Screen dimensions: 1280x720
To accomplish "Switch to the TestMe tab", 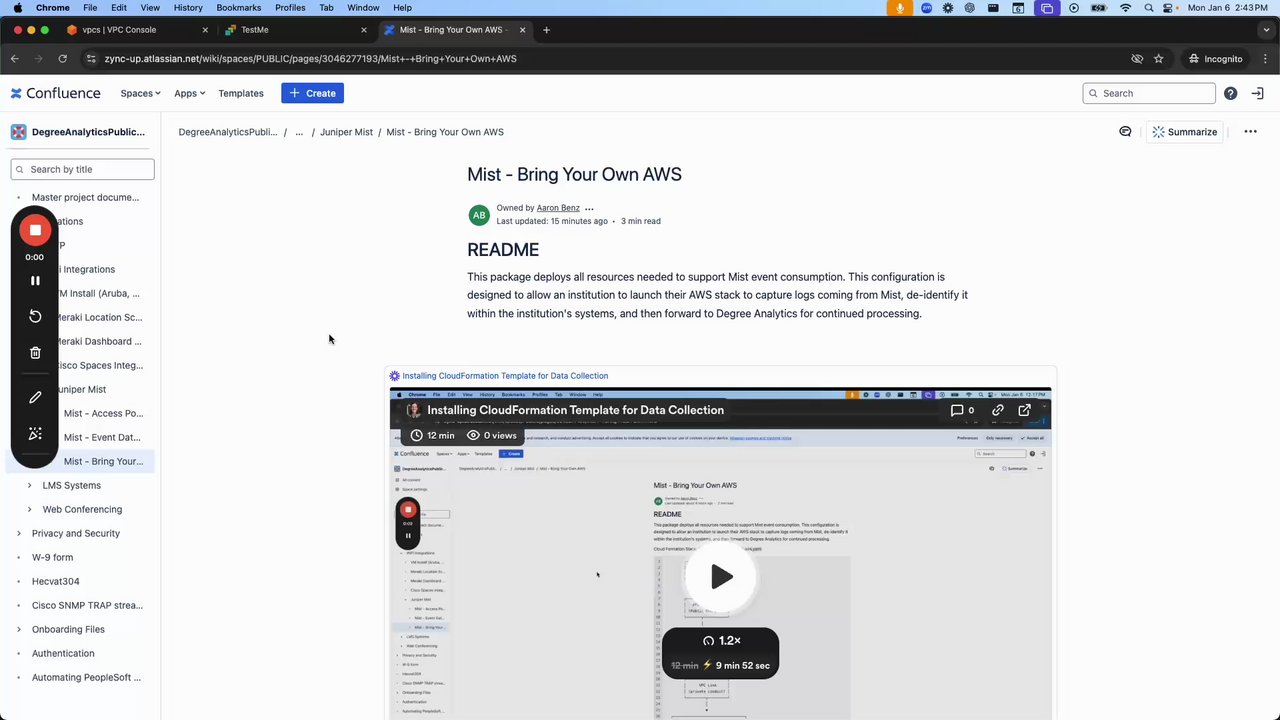I will coord(296,30).
